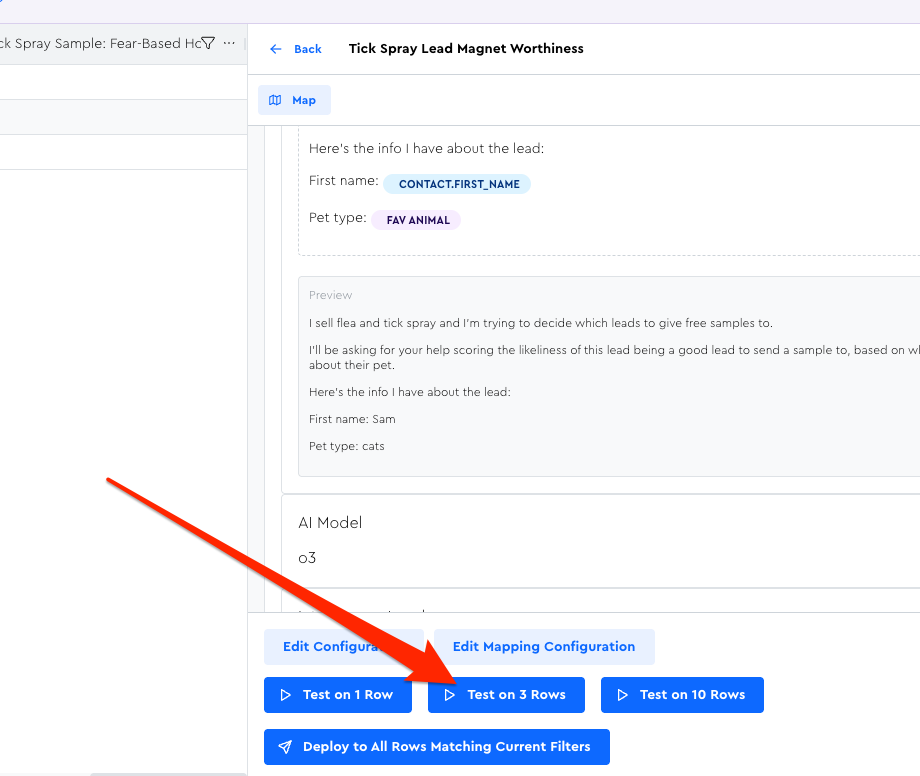The image size is (920, 776).
Task: Click paper plane icon on Deploy button
Action: [286, 747]
